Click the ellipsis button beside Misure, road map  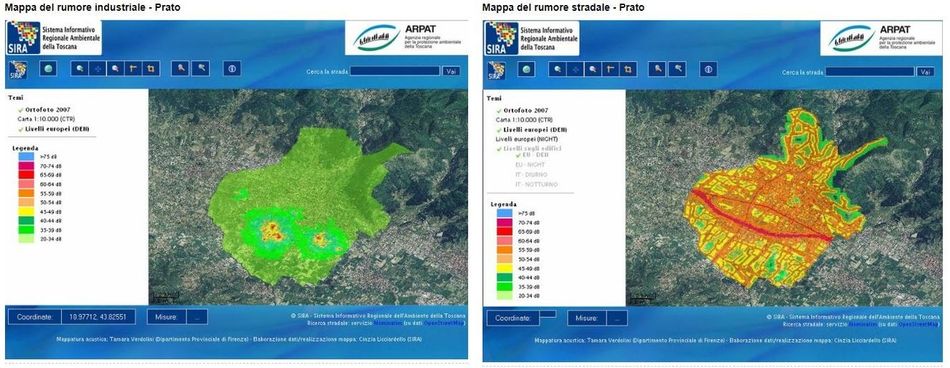click(617, 318)
